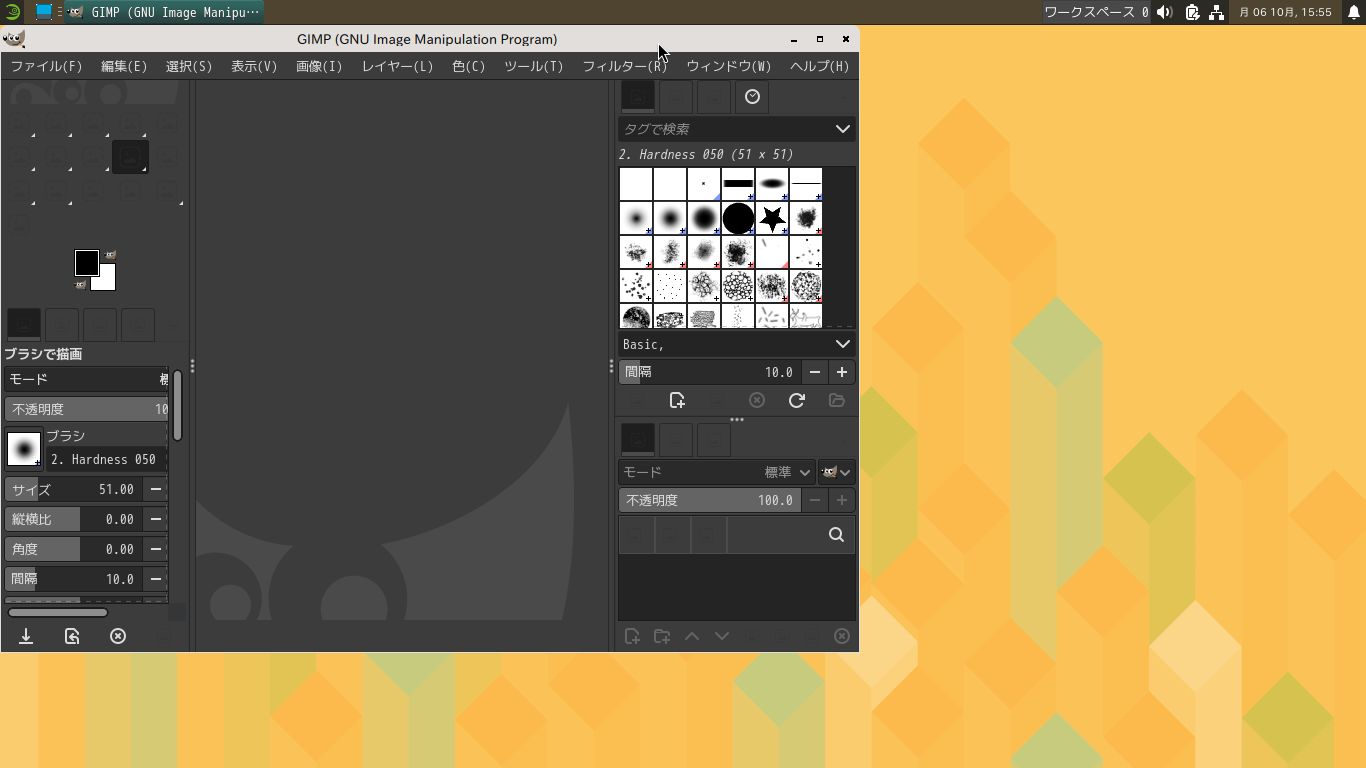Click the サイズ slider showing 51.00

pos(73,489)
